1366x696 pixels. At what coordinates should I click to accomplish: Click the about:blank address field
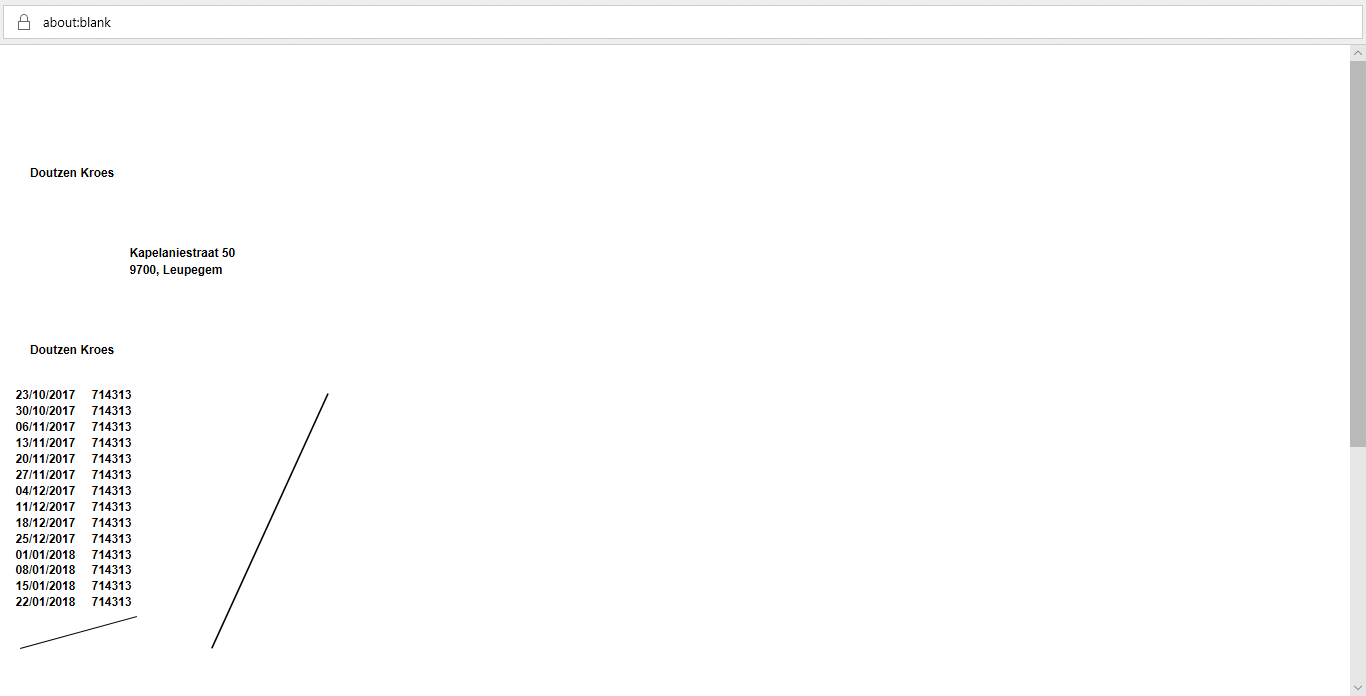pyautogui.click(x=683, y=22)
